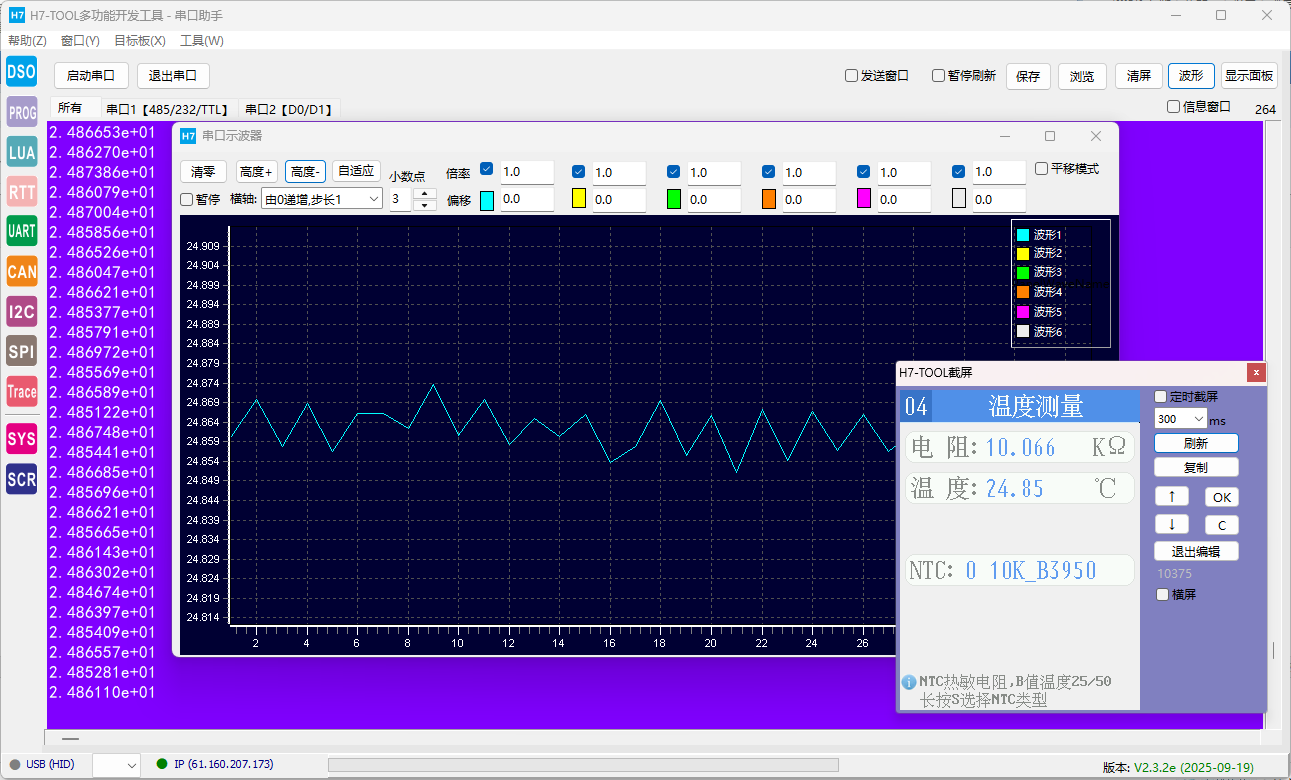Open the Trace sidebar icon
The height and width of the screenshot is (780, 1291).
click(x=21, y=391)
